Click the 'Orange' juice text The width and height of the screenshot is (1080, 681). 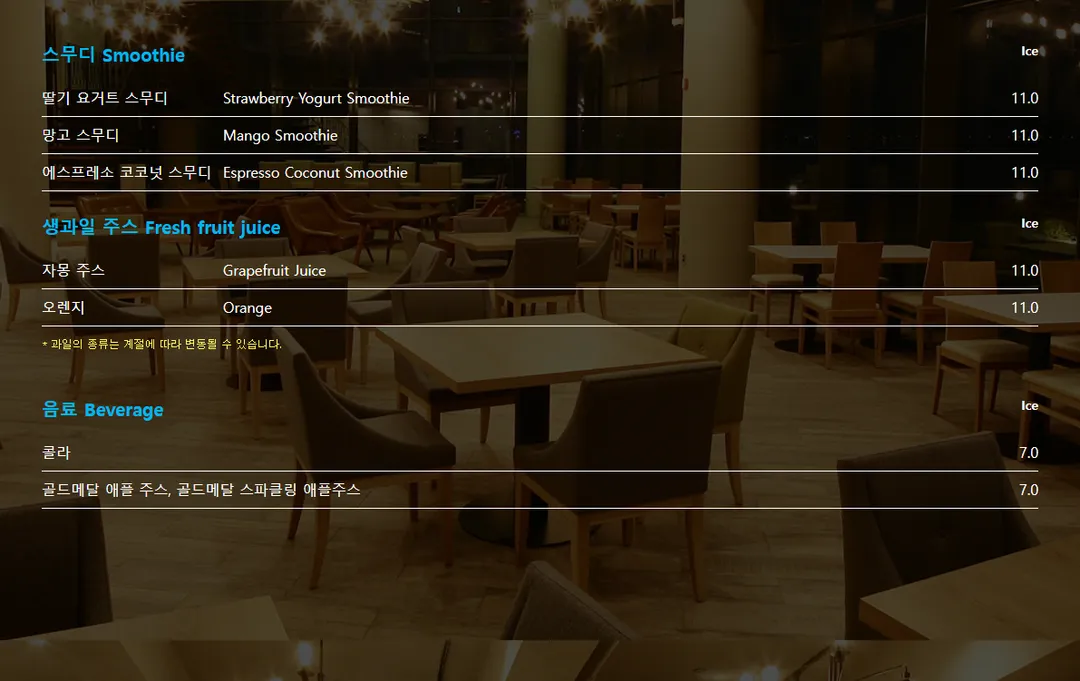pos(247,308)
